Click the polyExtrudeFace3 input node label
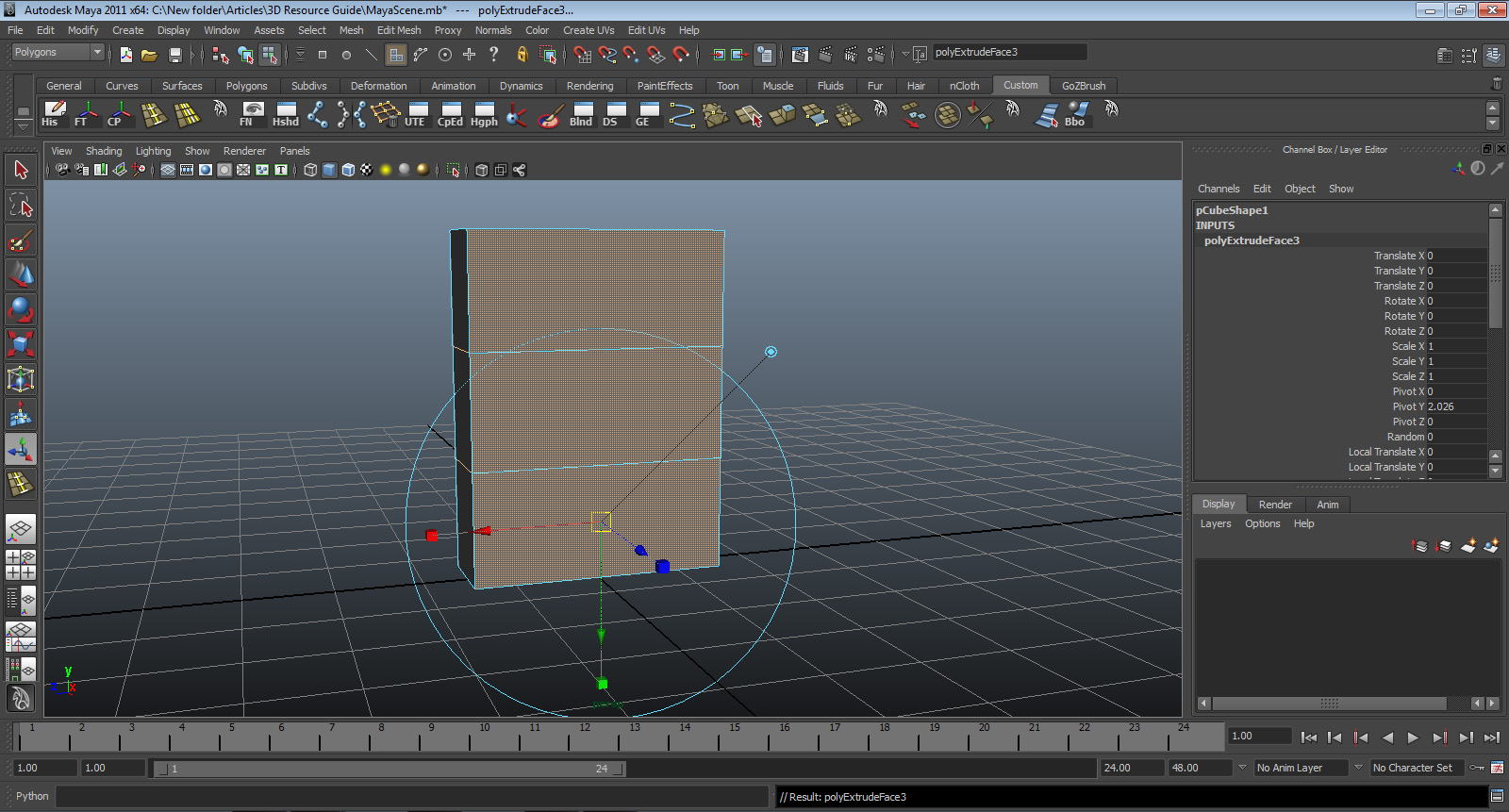The width and height of the screenshot is (1509, 812). click(1252, 240)
